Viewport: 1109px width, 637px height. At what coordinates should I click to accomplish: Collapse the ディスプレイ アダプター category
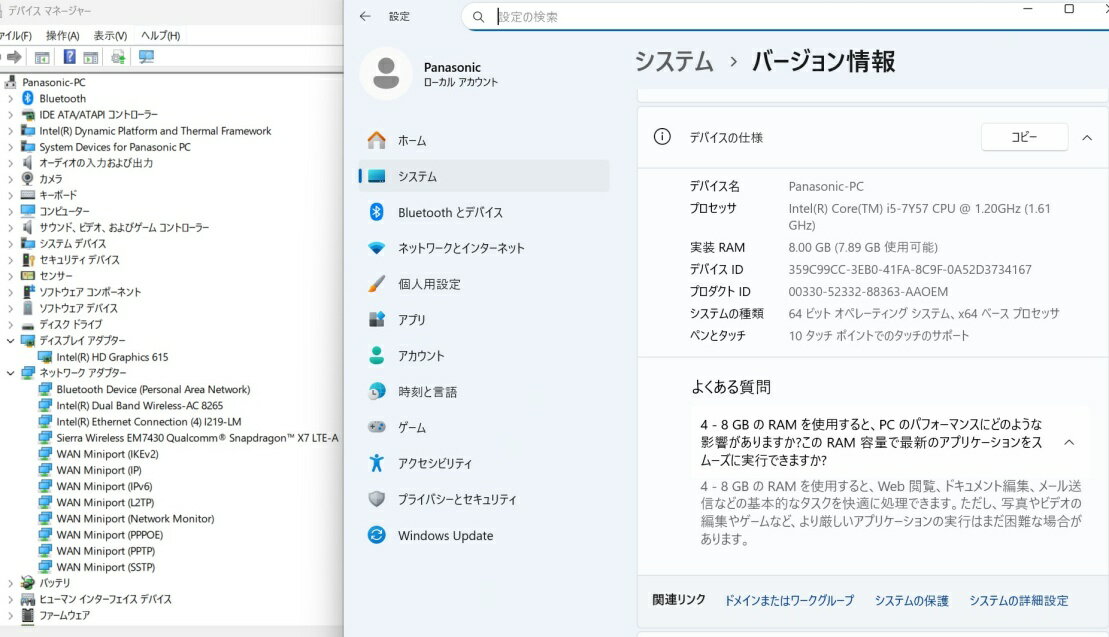pos(11,341)
